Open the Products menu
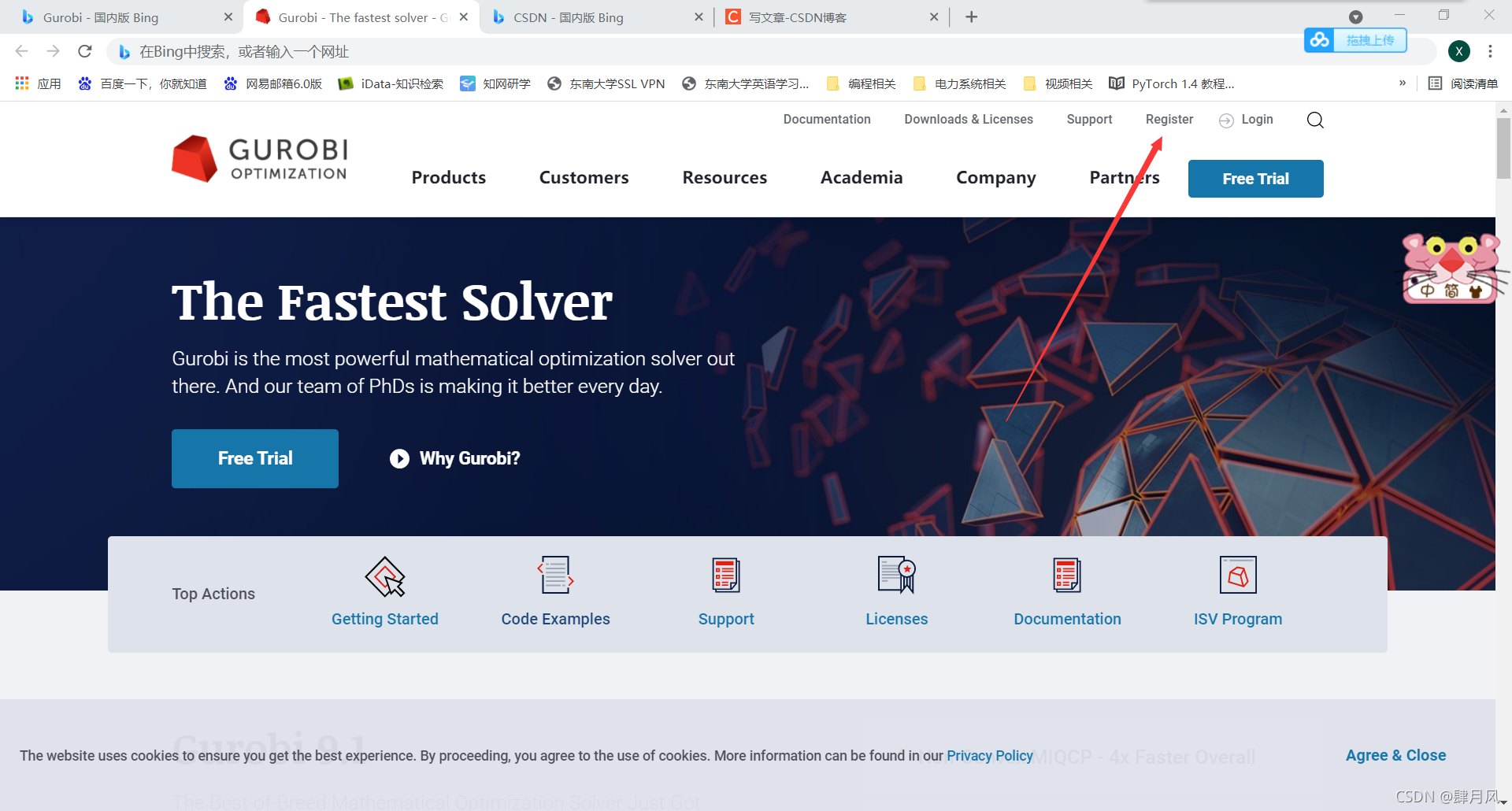The width and height of the screenshot is (1512, 811). 448,178
